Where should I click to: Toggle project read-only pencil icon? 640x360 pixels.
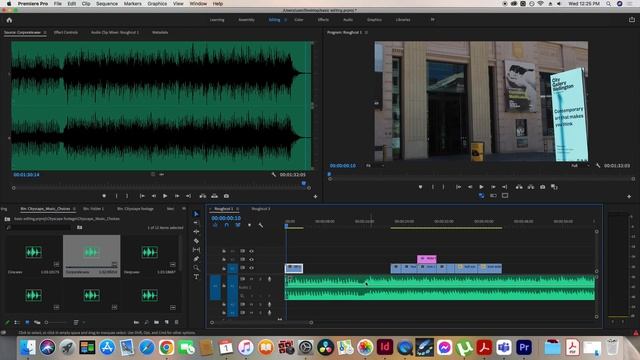tap(7, 322)
